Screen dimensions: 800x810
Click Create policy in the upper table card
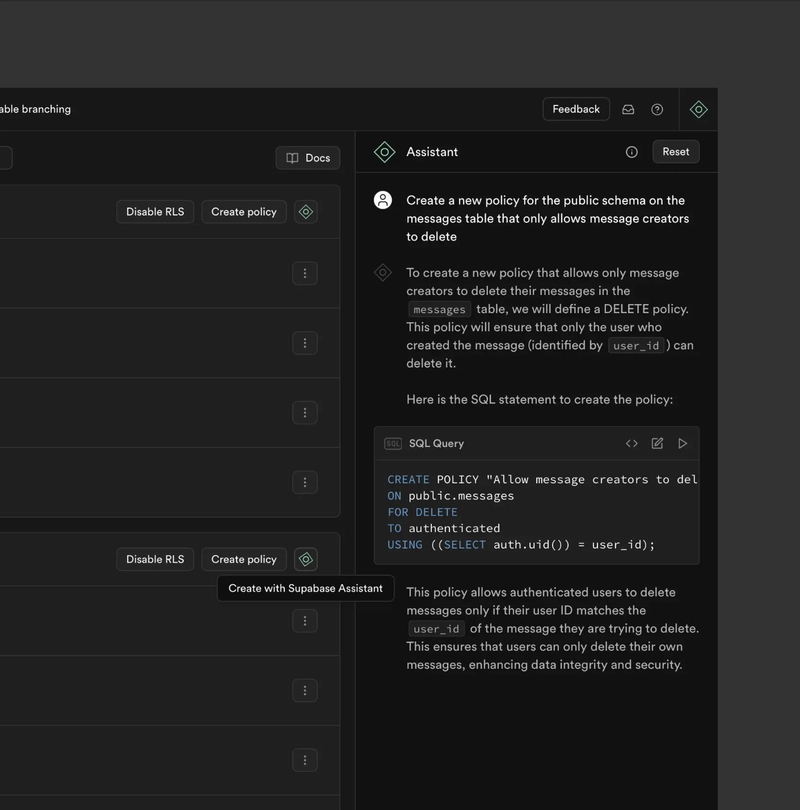[244, 212]
